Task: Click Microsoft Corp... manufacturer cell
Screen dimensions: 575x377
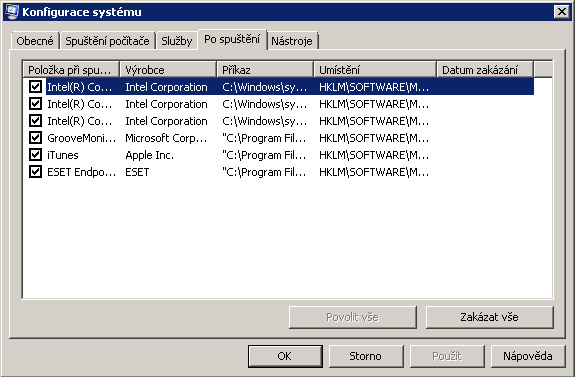Action: [x=166, y=138]
